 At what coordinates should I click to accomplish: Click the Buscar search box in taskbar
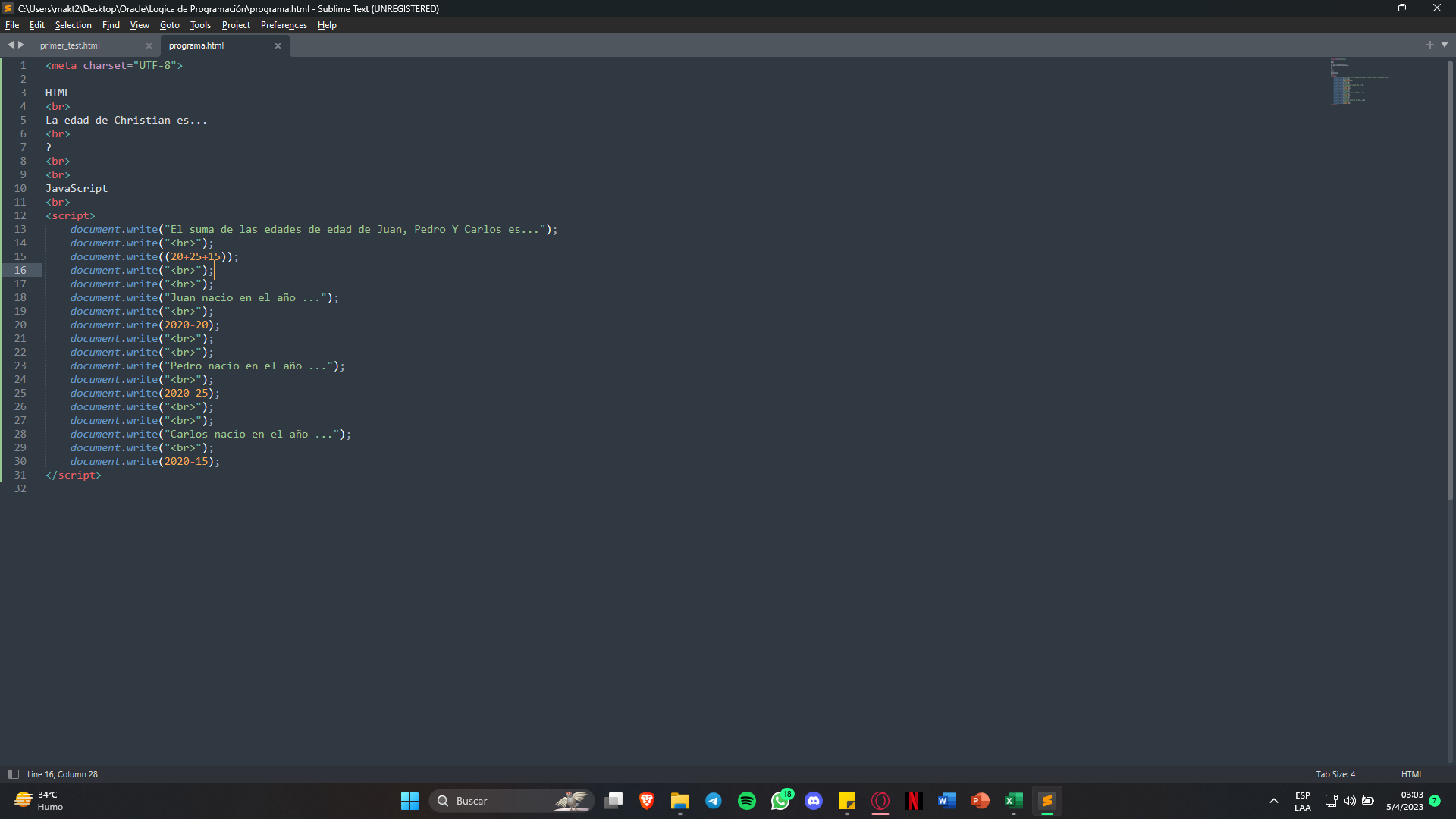(x=511, y=801)
